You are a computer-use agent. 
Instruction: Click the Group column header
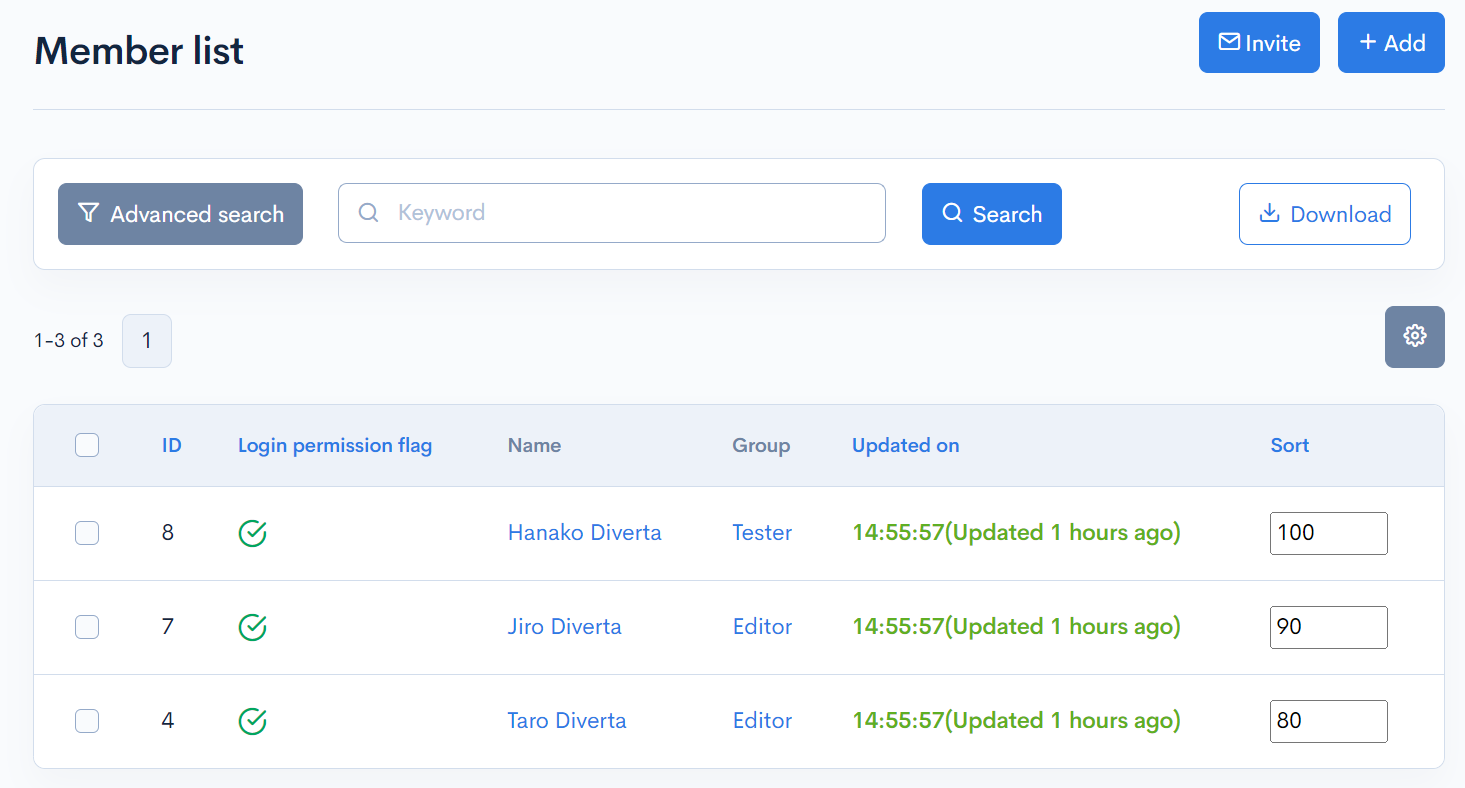pos(761,445)
